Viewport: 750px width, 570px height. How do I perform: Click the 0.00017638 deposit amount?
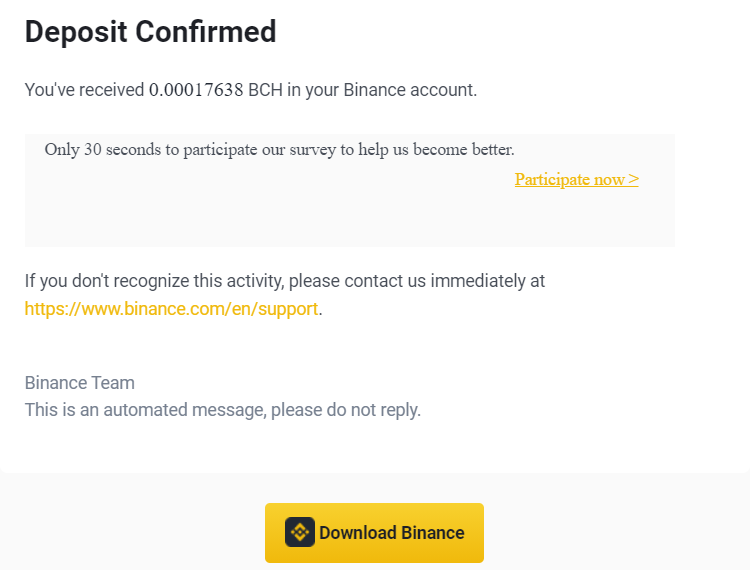(196, 90)
